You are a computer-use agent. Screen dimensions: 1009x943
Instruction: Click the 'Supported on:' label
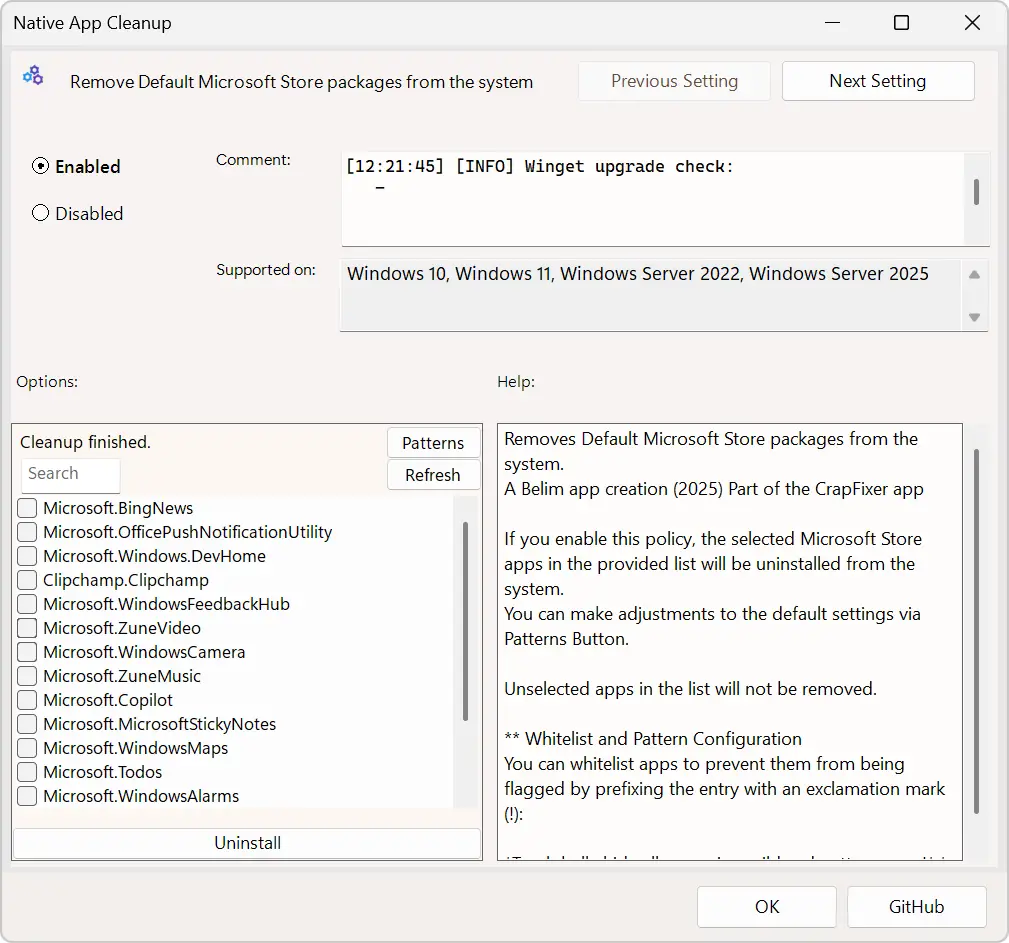coord(266,270)
